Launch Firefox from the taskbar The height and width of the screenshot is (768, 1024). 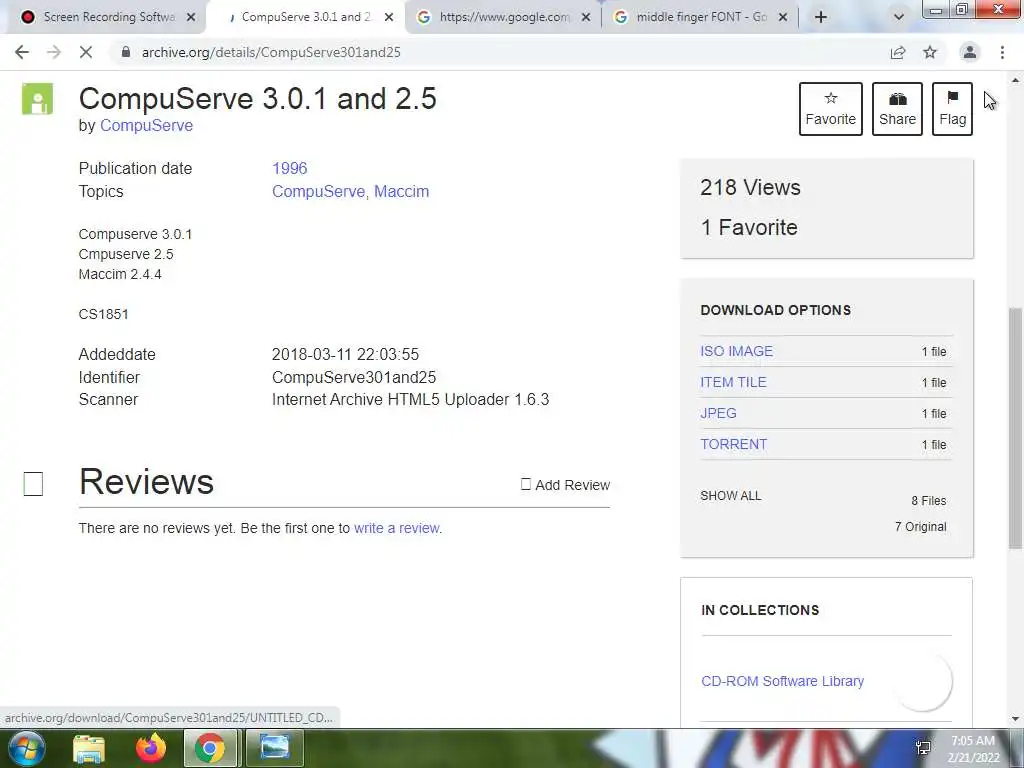(151, 748)
